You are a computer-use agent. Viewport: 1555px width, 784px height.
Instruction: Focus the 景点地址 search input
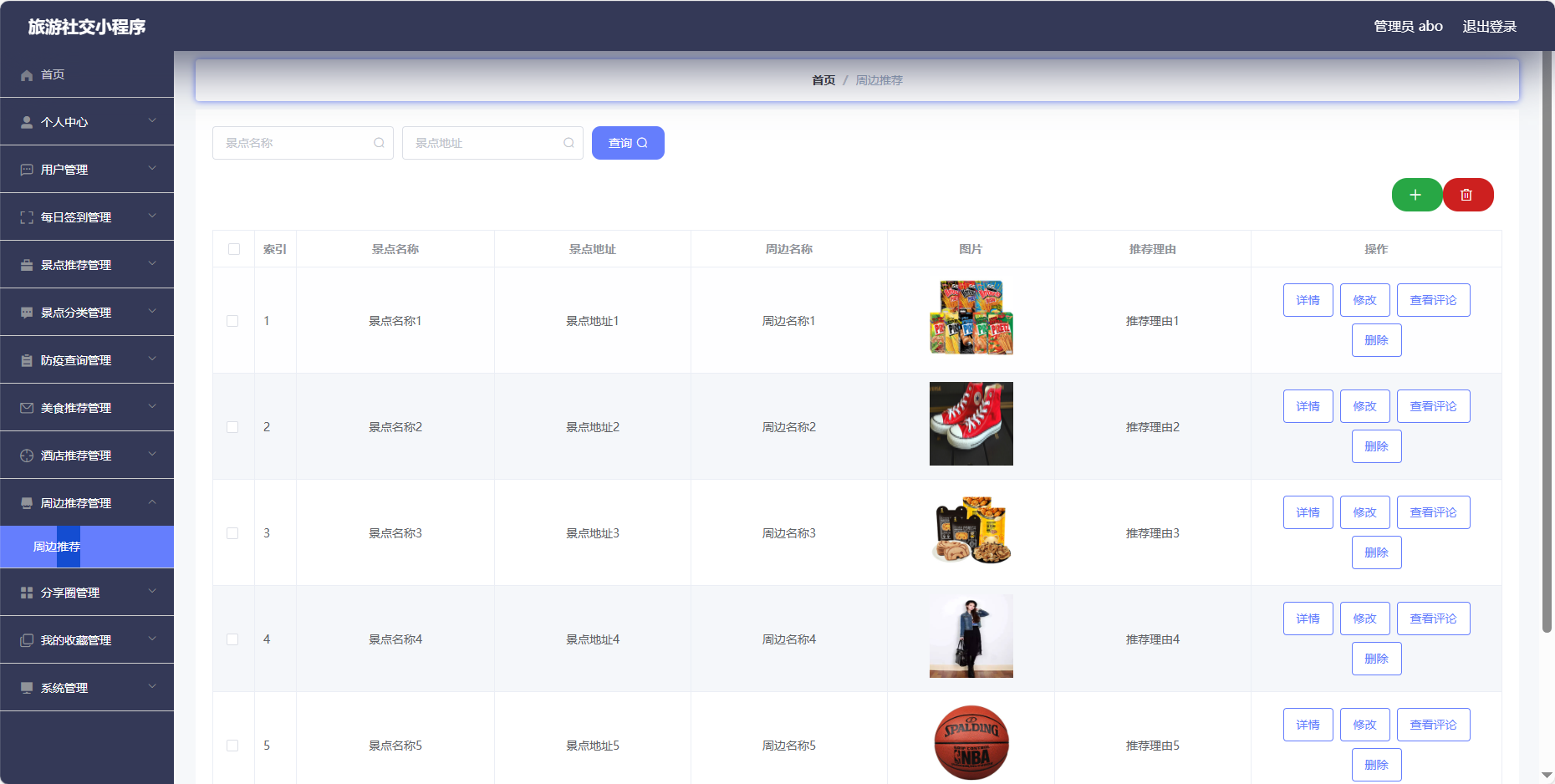[492, 143]
